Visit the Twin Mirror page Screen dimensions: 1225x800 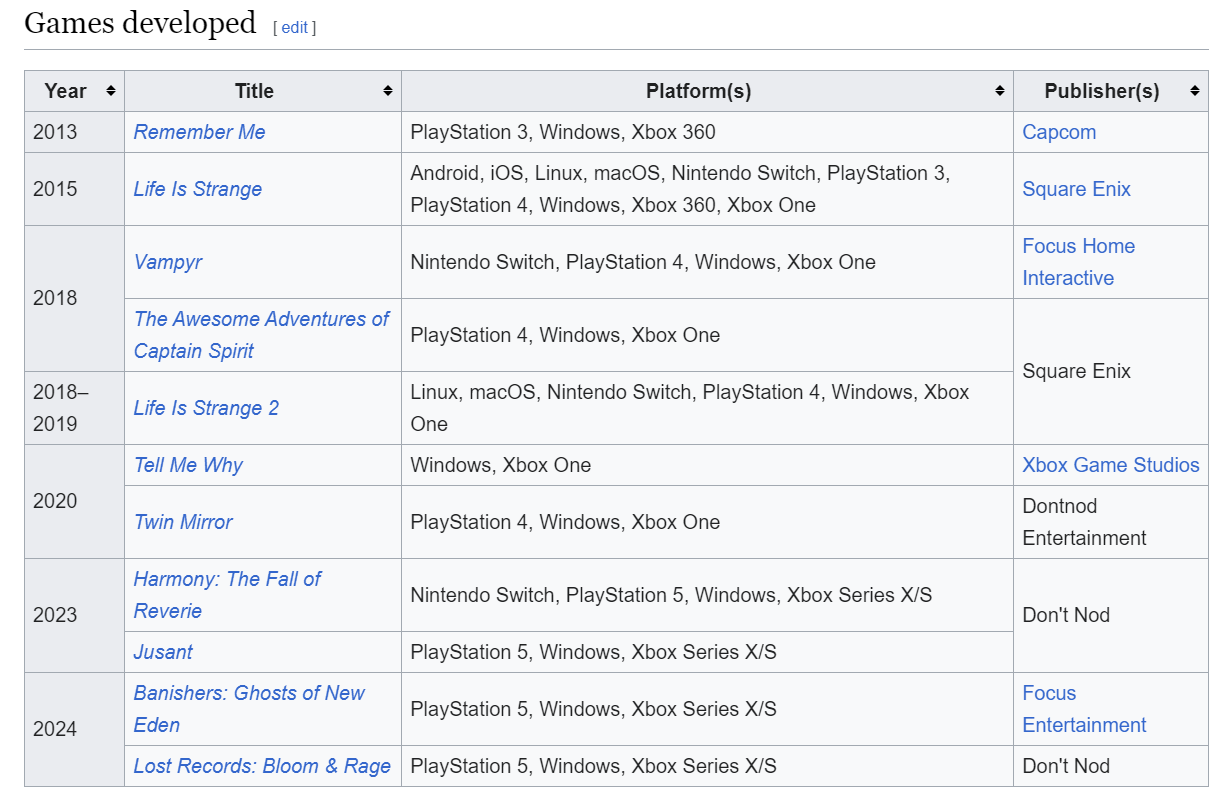(x=183, y=522)
